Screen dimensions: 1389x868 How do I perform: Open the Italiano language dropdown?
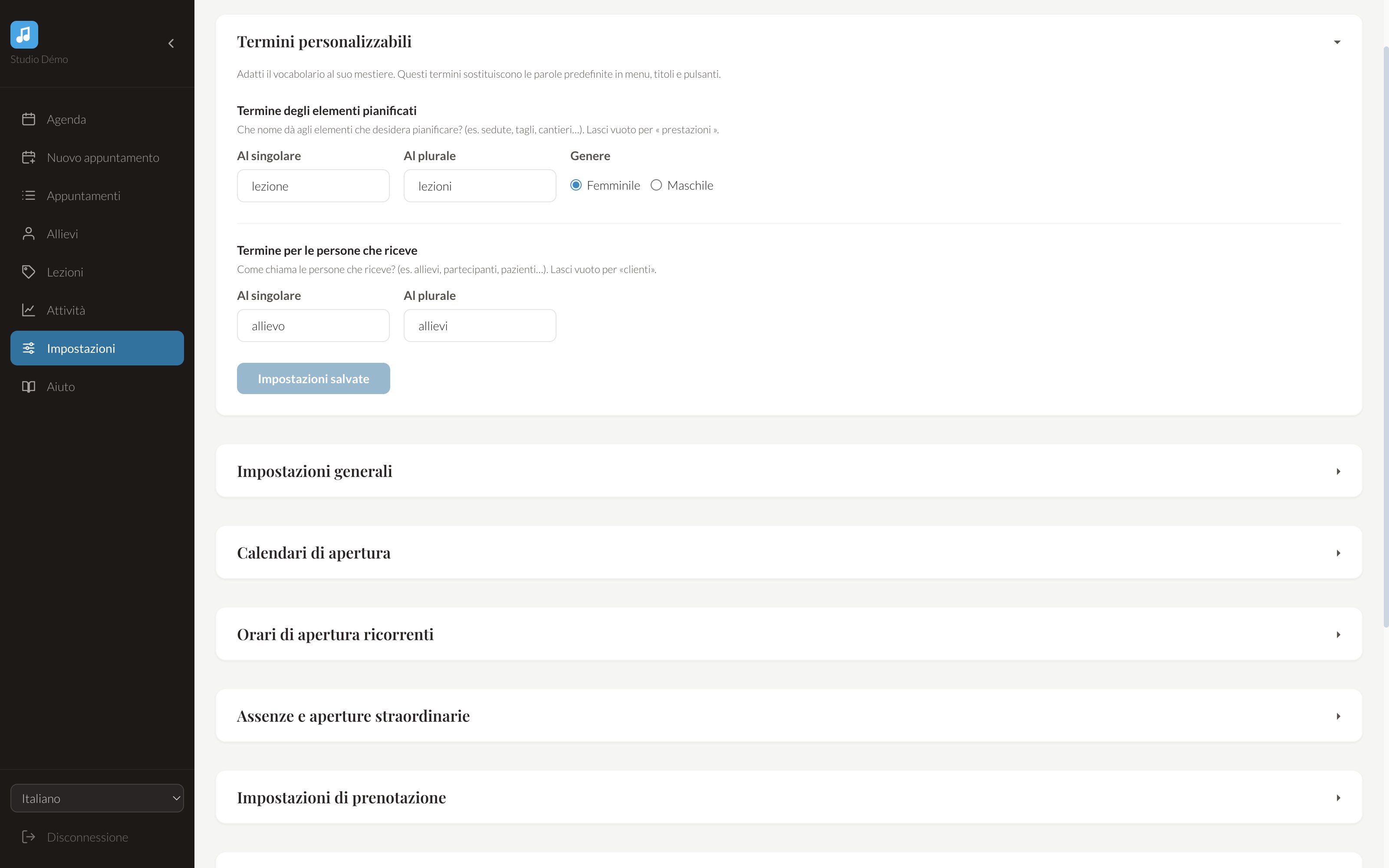97,798
